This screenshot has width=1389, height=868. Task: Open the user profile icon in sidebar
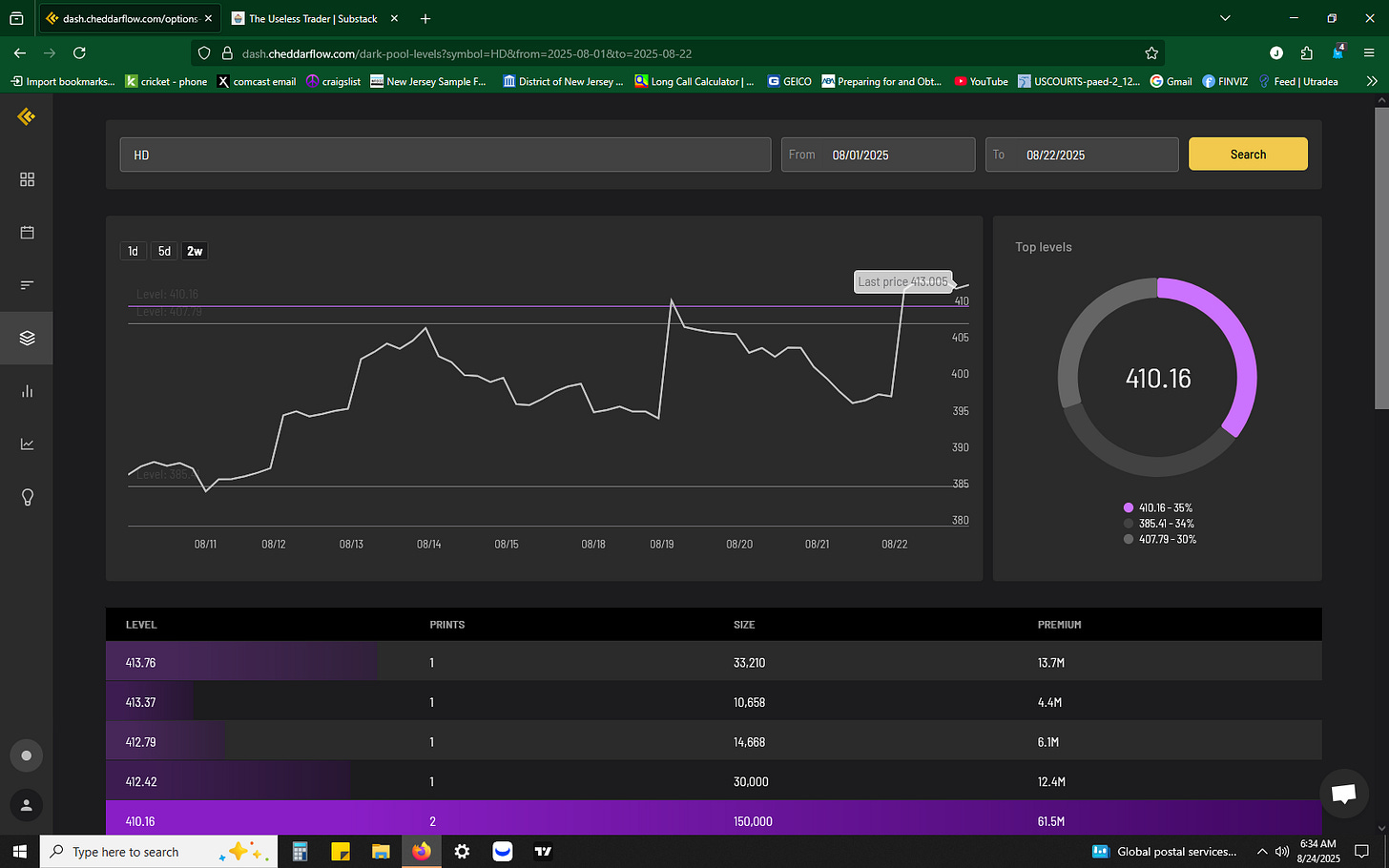pyautogui.click(x=27, y=804)
